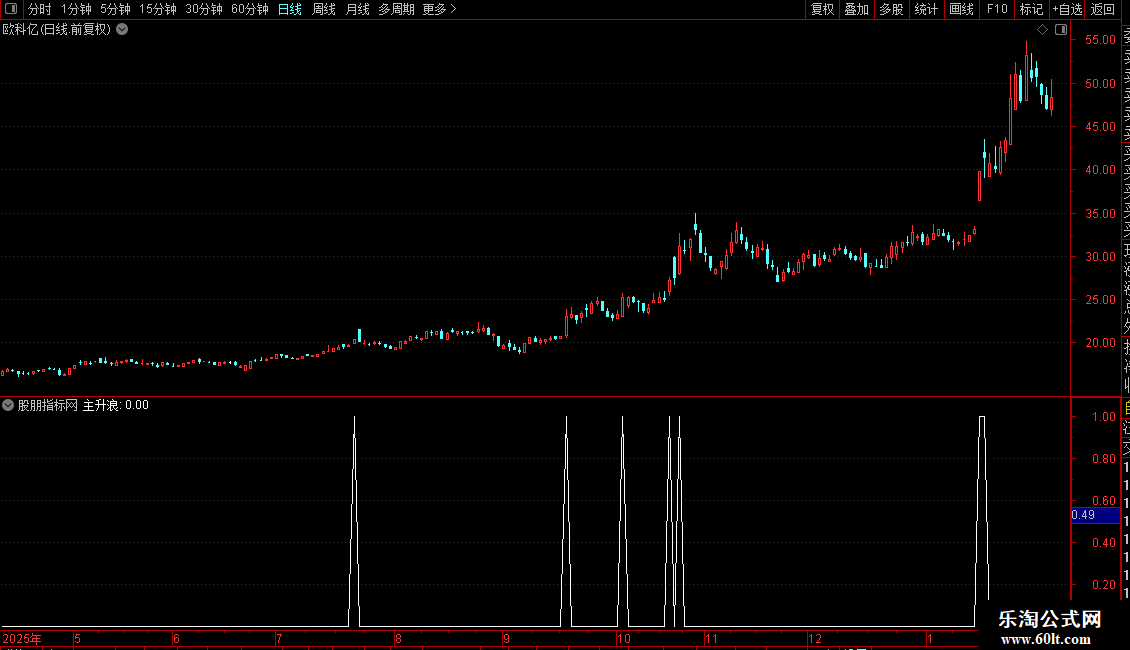Open the 复权 adjustment menu
This screenshot has width=1130, height=650.
click(x=822, y=9)
